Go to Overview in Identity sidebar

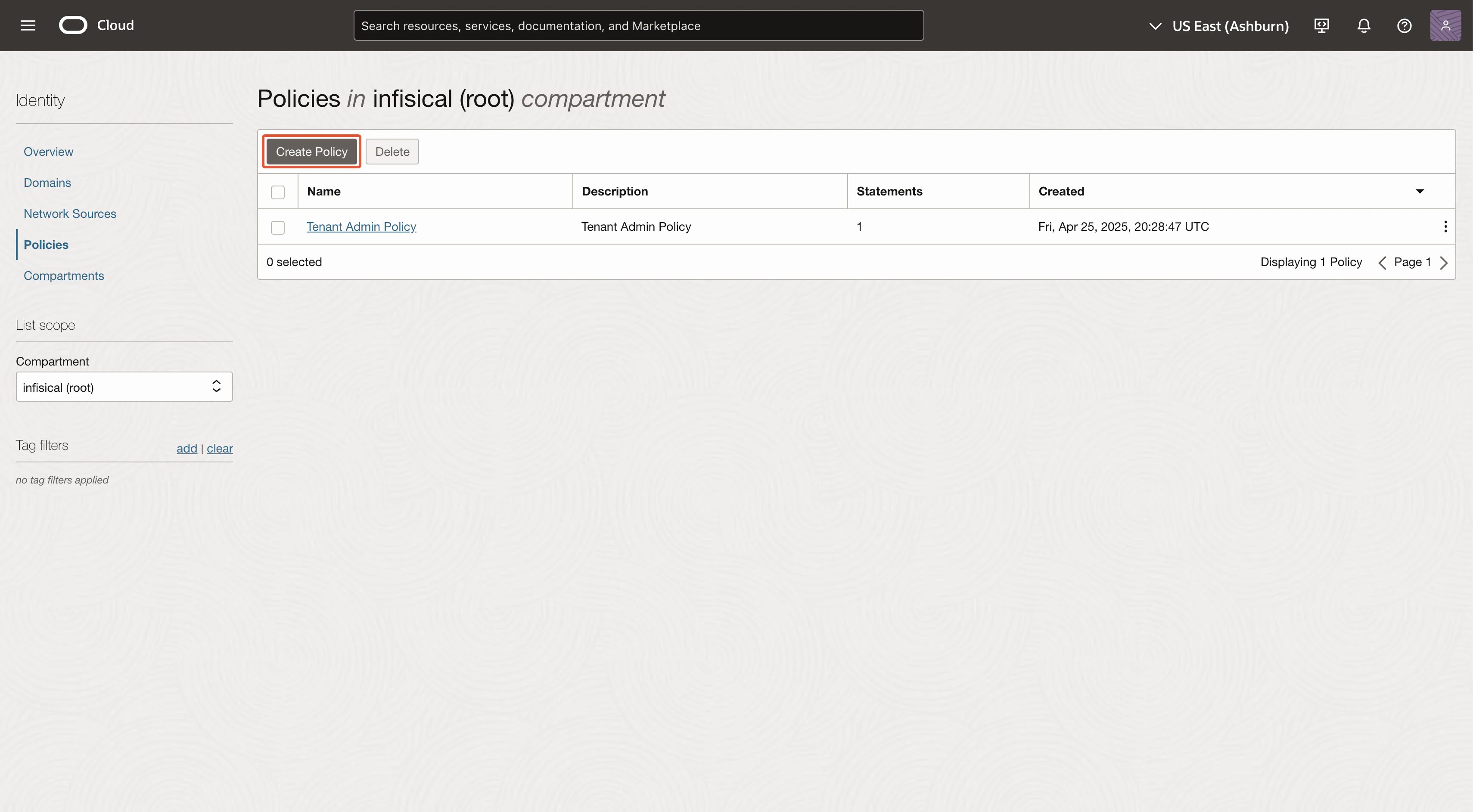pos(49,152)
